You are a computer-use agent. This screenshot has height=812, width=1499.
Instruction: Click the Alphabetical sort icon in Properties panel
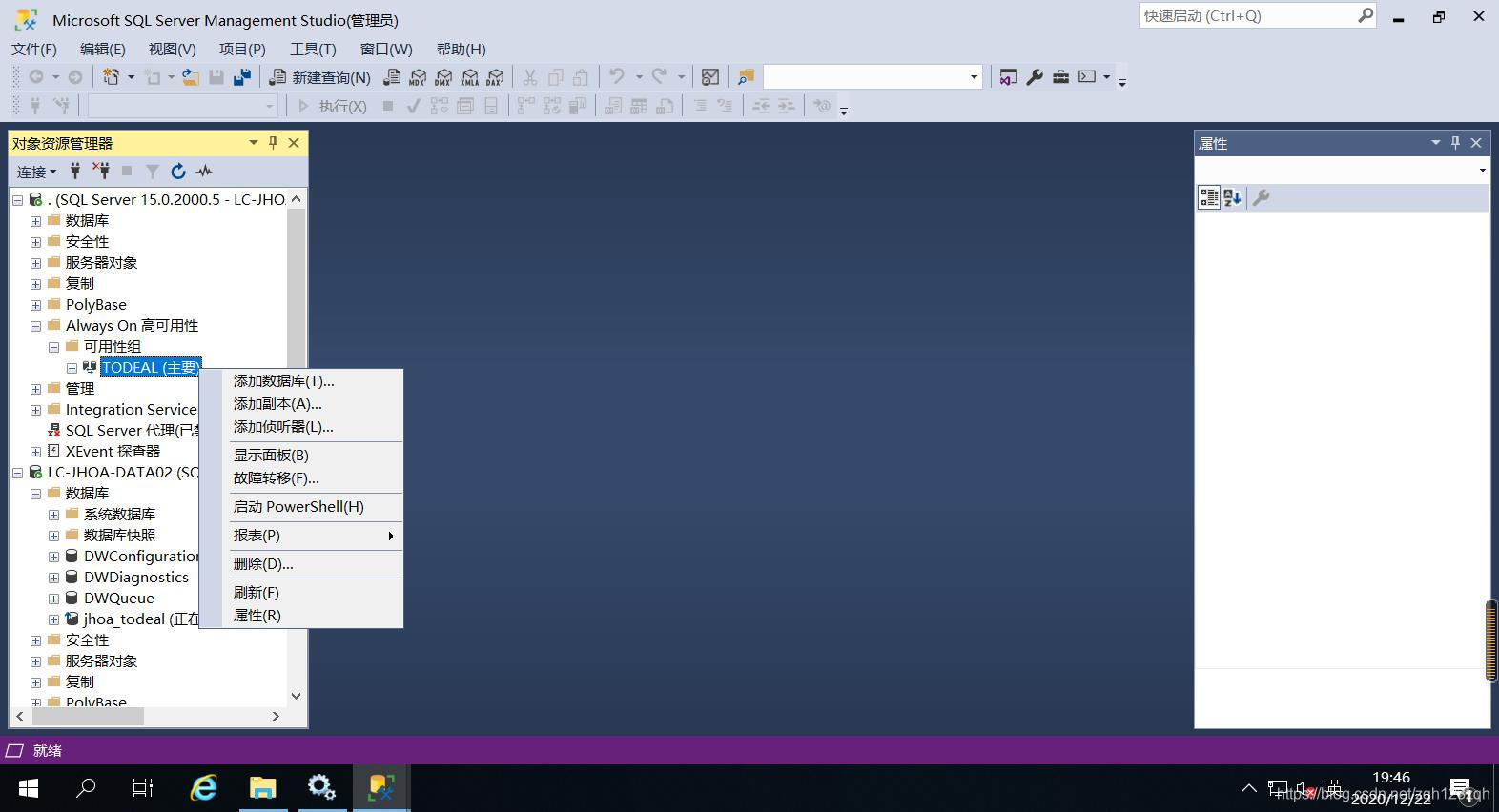coord(1232,197)
